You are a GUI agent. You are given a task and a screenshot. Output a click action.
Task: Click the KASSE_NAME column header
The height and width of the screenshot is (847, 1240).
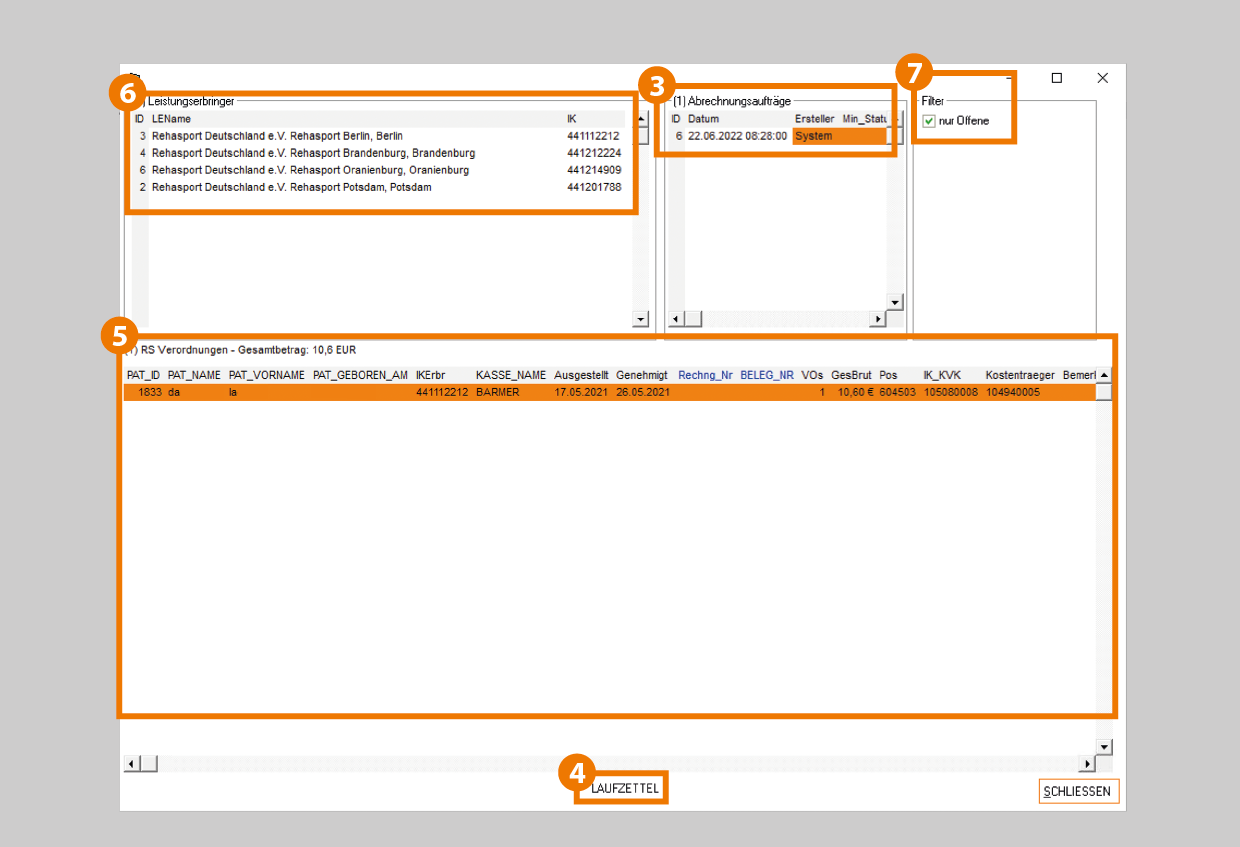[510, 375]
